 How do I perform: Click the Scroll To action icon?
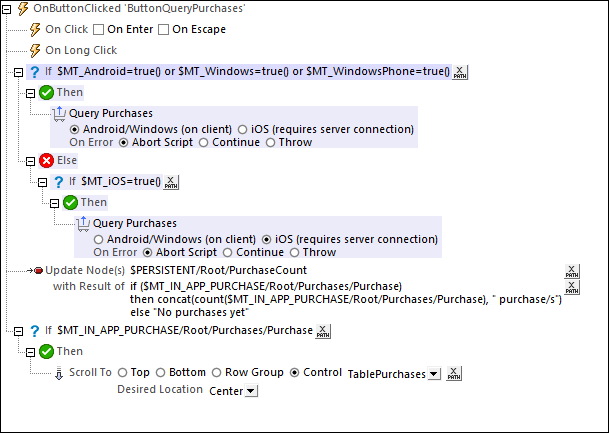[59, 373]
